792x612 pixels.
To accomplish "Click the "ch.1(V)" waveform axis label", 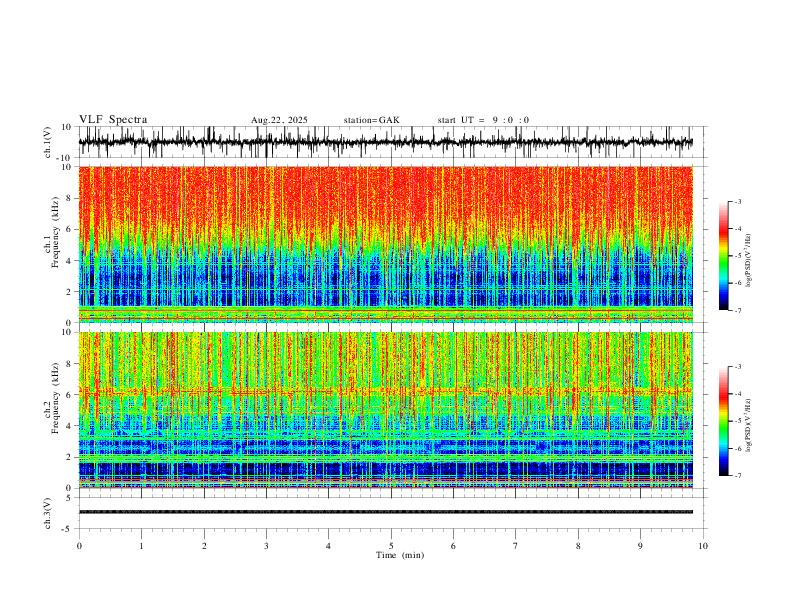I will click(48, 142).
